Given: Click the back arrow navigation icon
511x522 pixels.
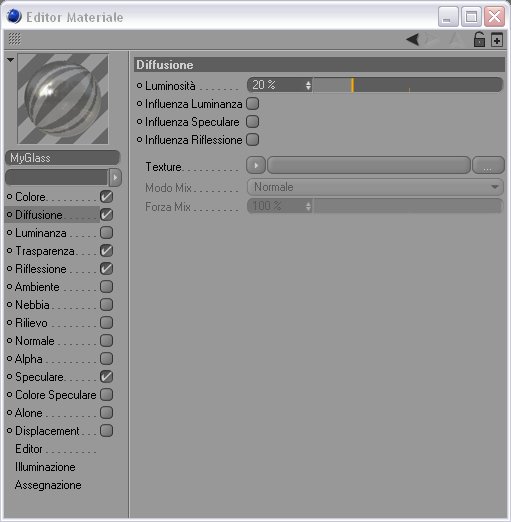Looking at the screenshot, I should (412, 40).
